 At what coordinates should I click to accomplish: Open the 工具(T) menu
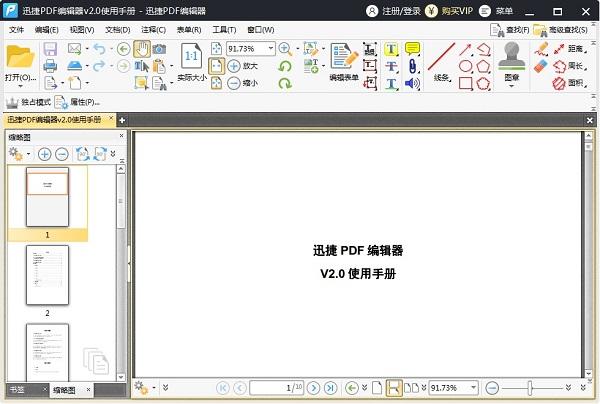click(x=224, y=29)
